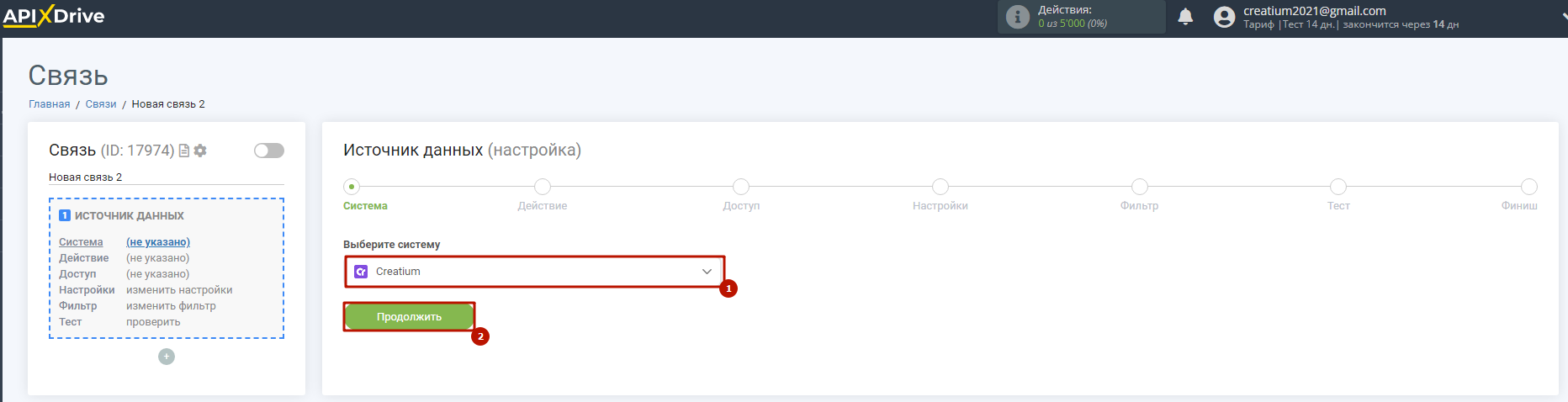Click Система label in data source block
Image resolution: width=1568 pixels, height=402 pixels.
(81, 242)
